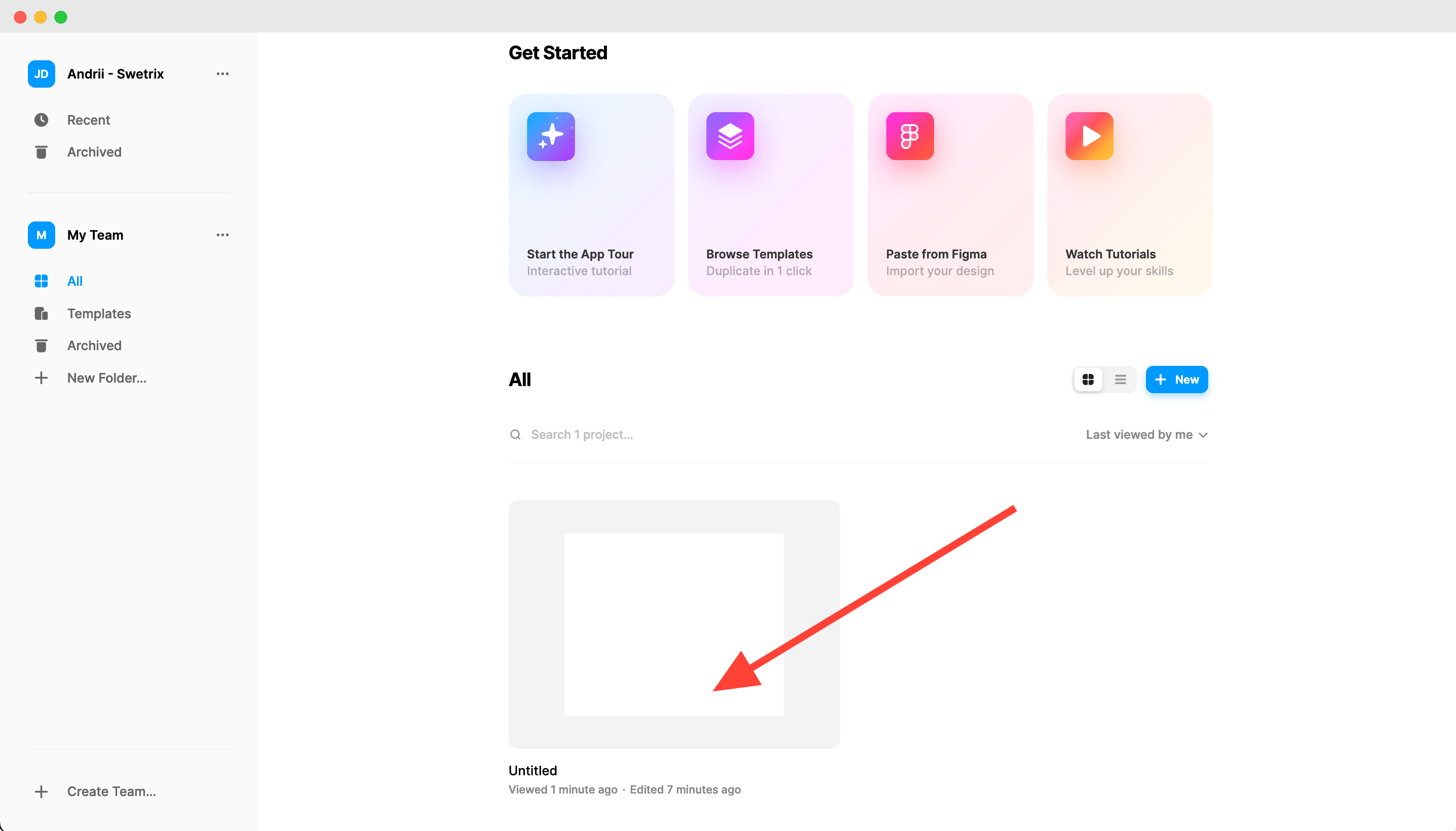Screen dimensions: 1456x831
Task: Open the JD profile avatar
Action: pyautogui.click(x=41, y=73)
